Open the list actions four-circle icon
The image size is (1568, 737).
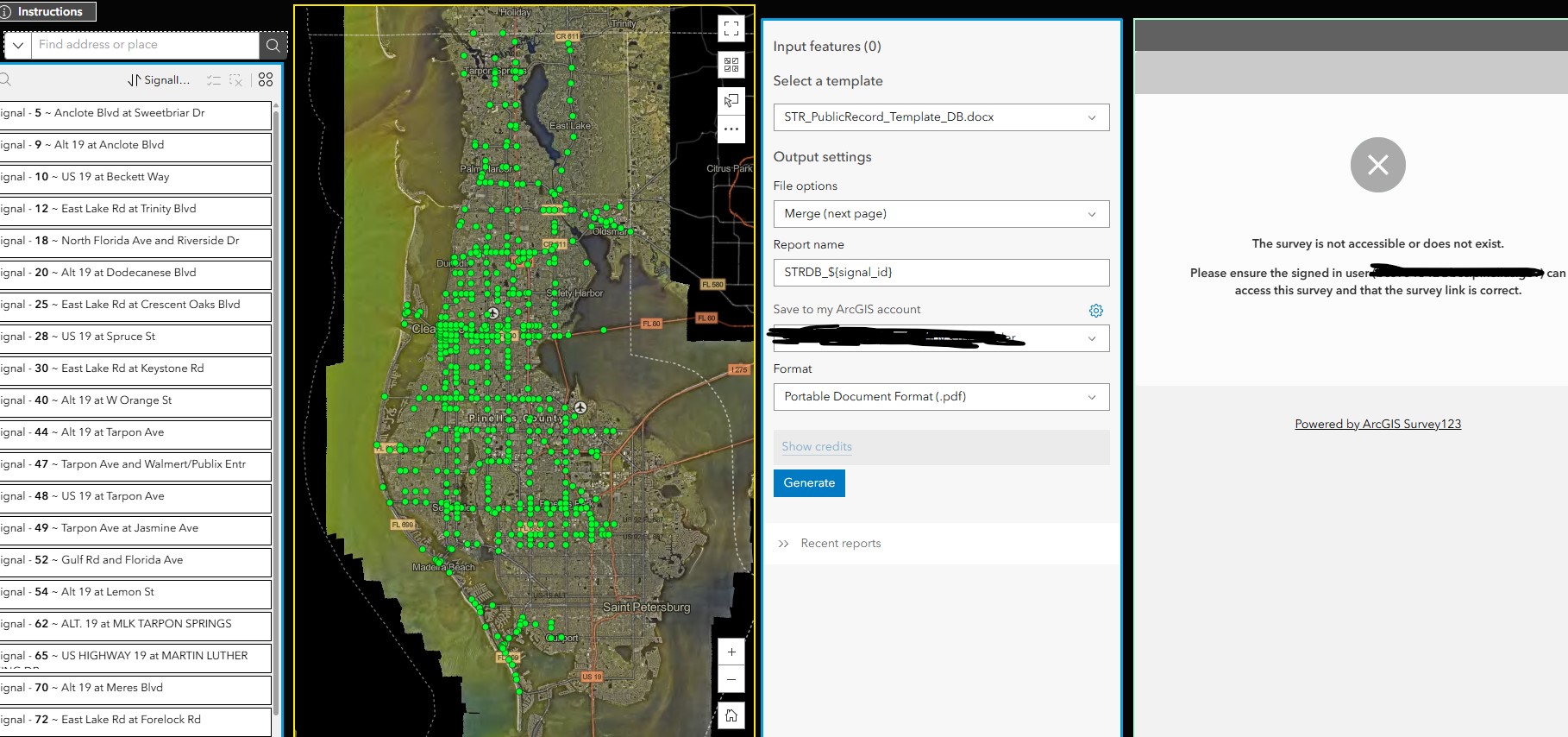266,79
